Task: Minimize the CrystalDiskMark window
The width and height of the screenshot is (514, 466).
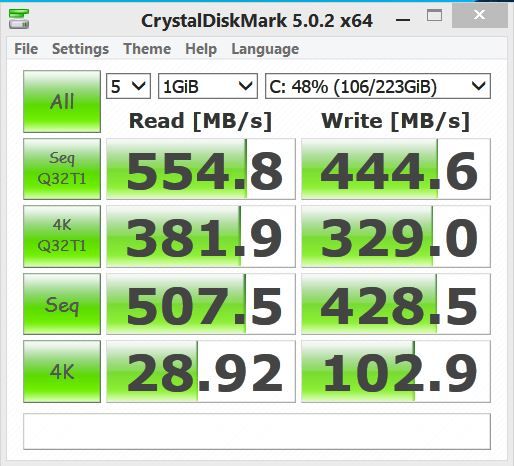Action: [403, 19]
